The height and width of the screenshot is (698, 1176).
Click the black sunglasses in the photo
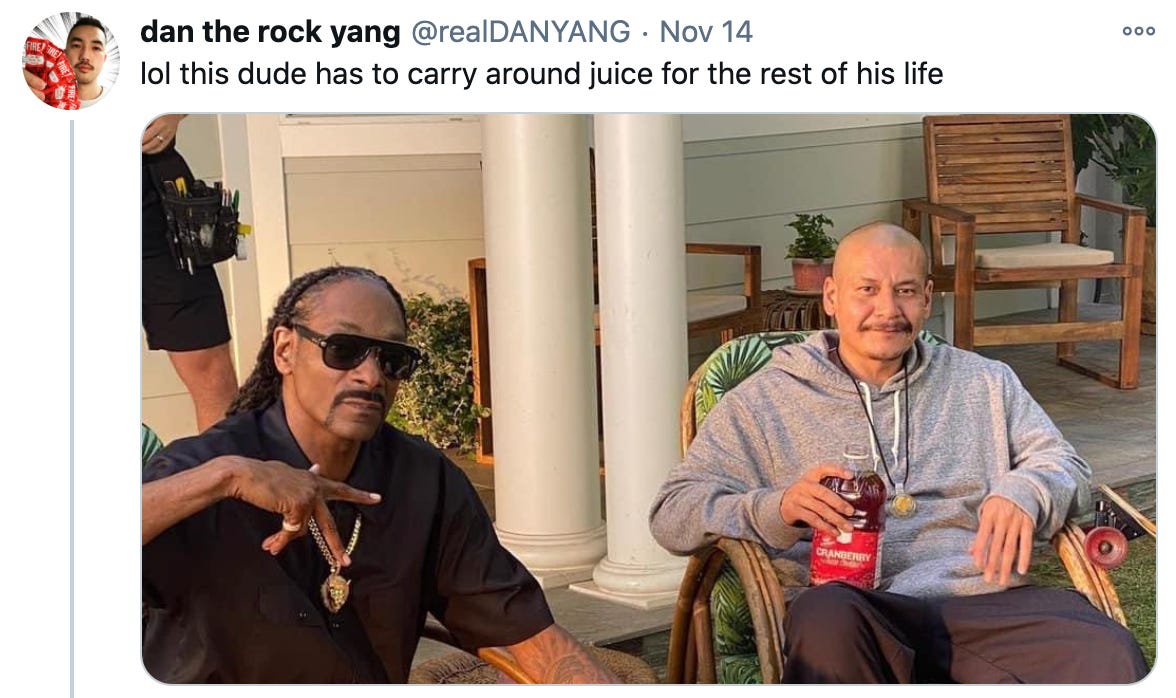point(357,351)
